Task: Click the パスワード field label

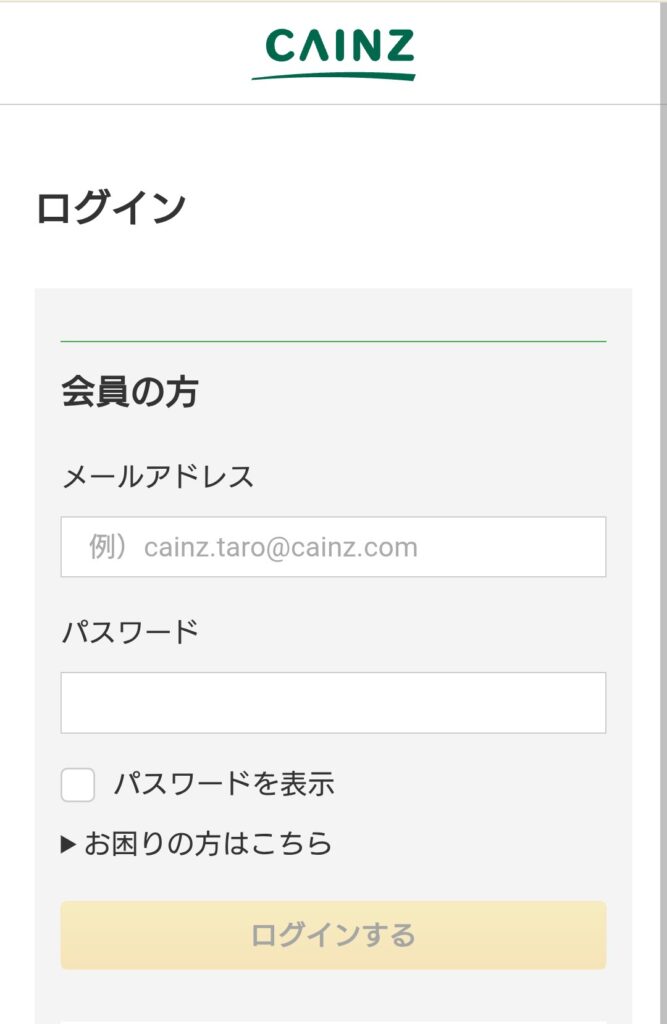Action: 130,632
